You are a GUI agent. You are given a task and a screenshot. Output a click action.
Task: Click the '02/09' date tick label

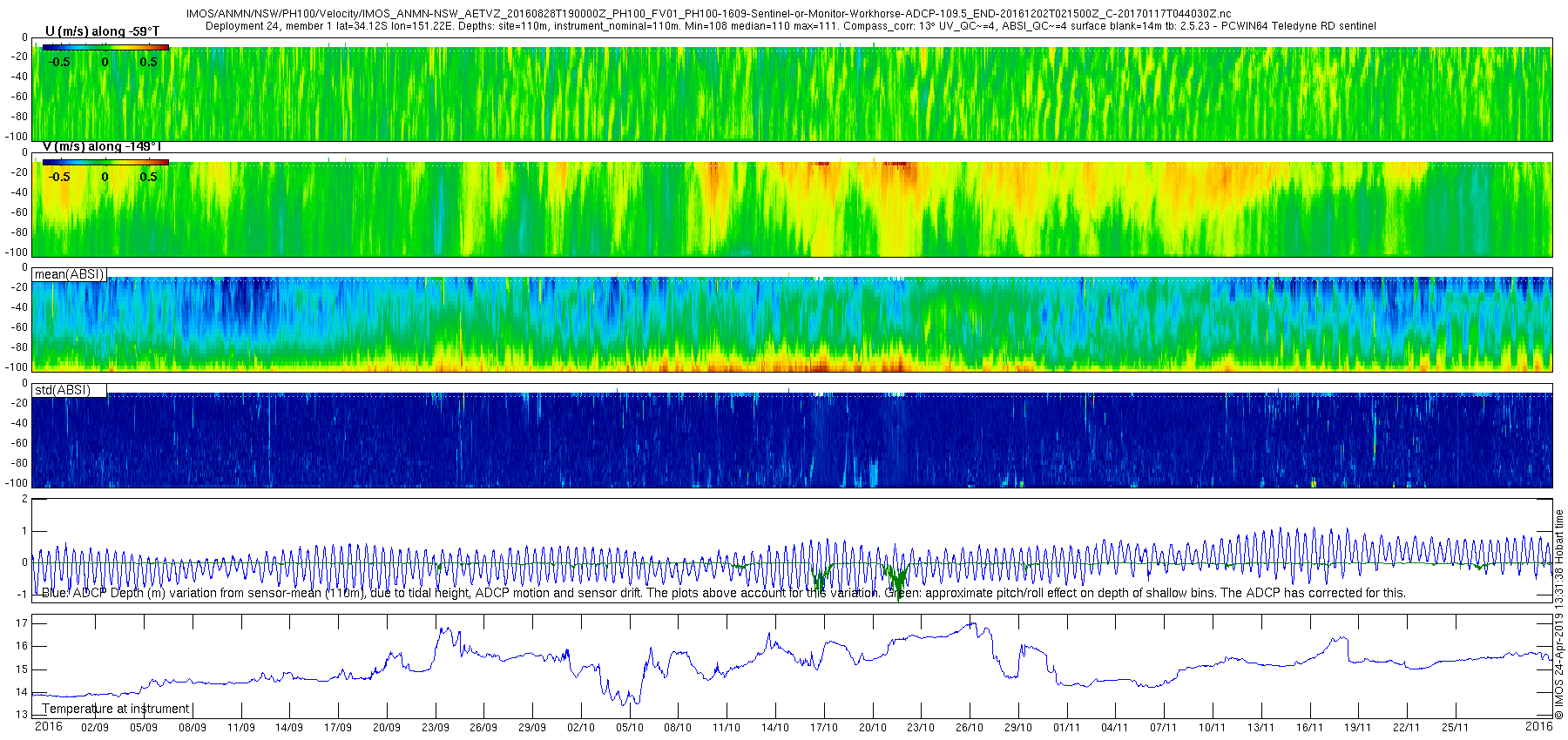click(x=95, y=728)
